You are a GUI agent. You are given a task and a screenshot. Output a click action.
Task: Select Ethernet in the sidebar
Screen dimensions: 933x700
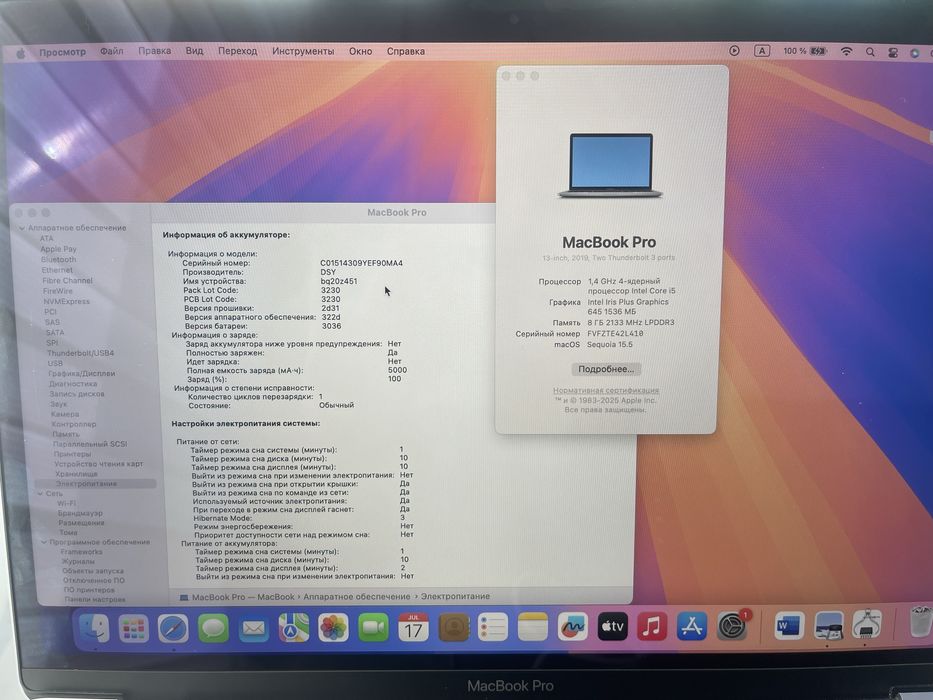(x=57, y=270)
